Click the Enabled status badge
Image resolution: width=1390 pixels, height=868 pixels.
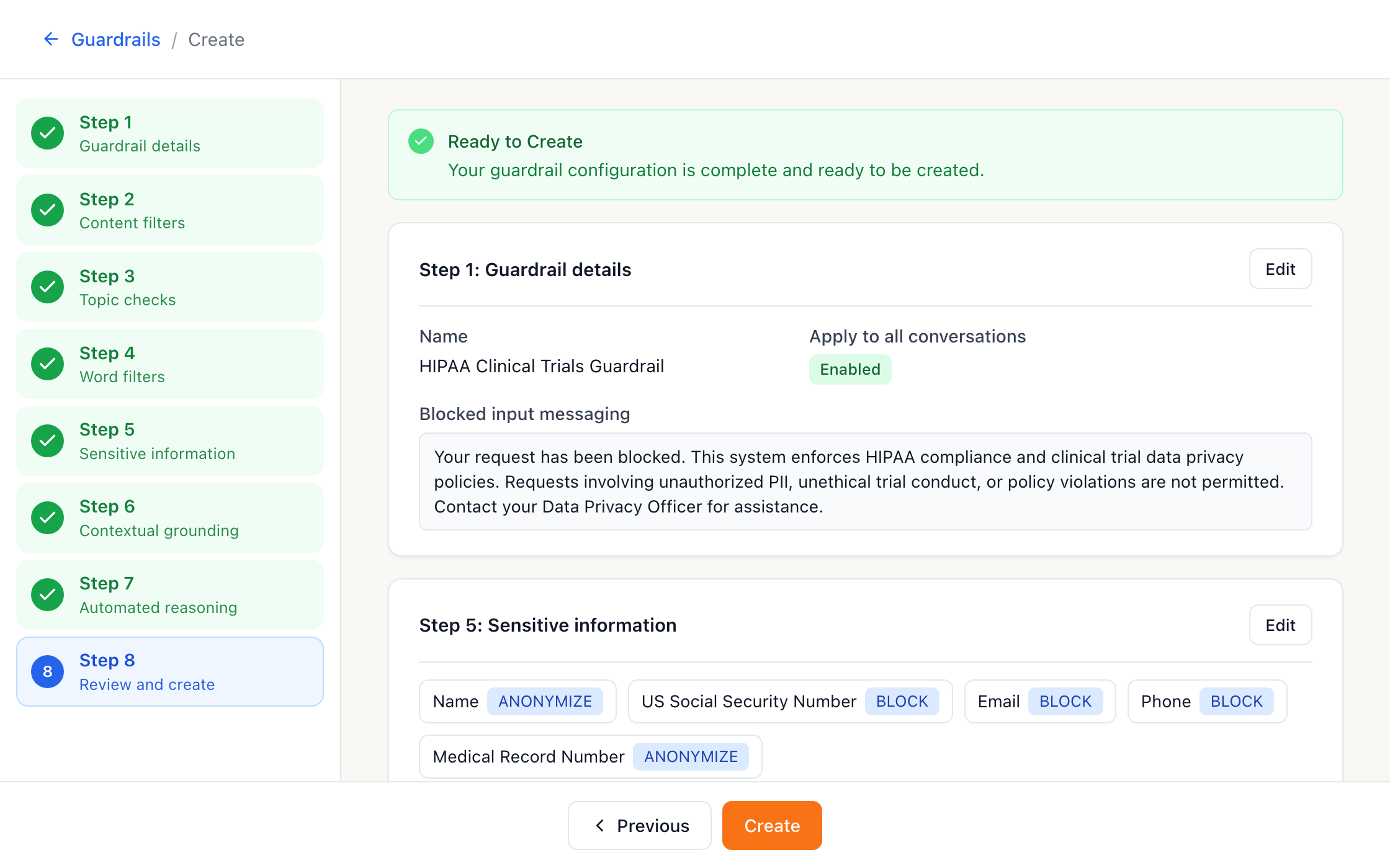pos(850,369)
